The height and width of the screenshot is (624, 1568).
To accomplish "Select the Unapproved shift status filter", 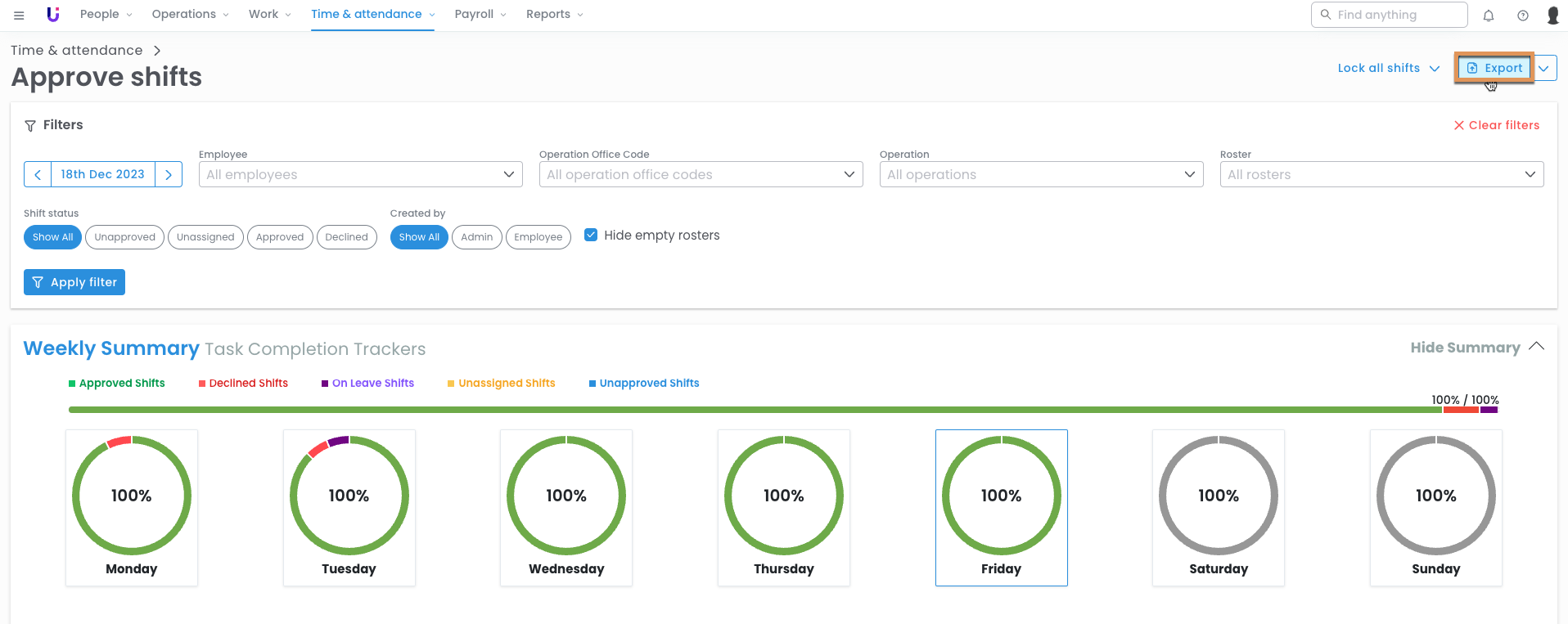I will (124, 237).
